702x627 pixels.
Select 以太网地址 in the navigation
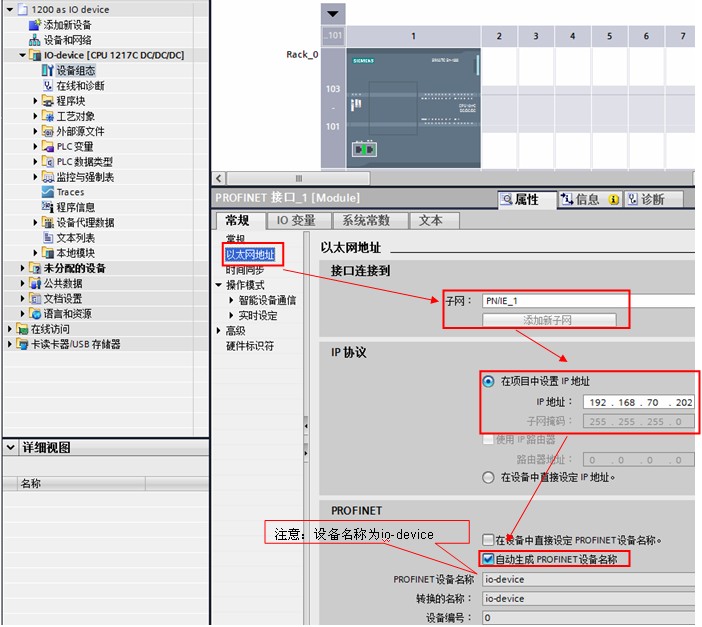point(250,255)
